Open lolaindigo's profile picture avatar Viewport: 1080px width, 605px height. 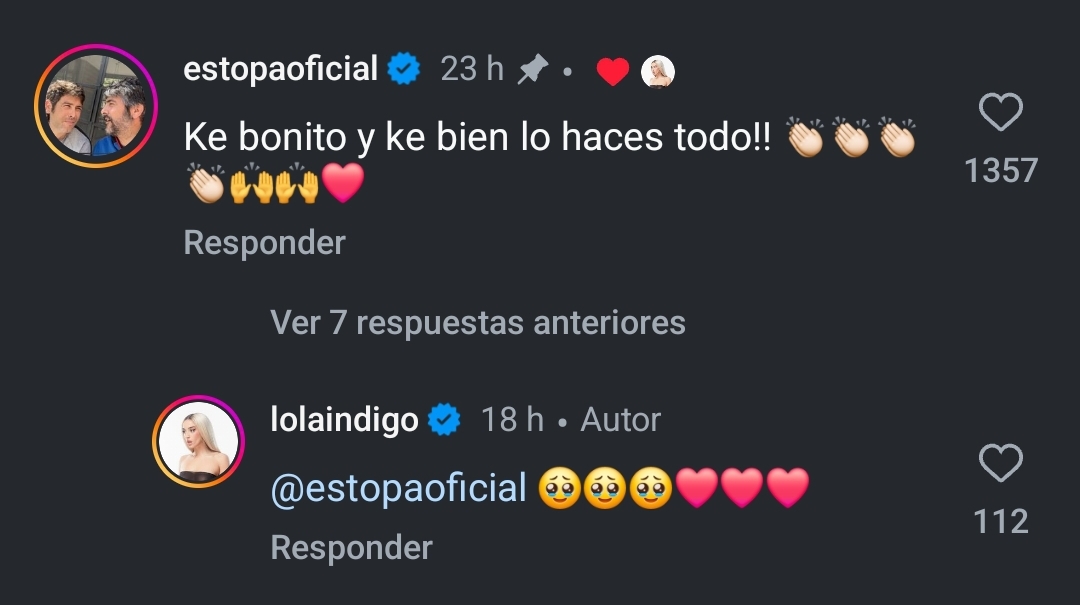[x=199, y=442]
